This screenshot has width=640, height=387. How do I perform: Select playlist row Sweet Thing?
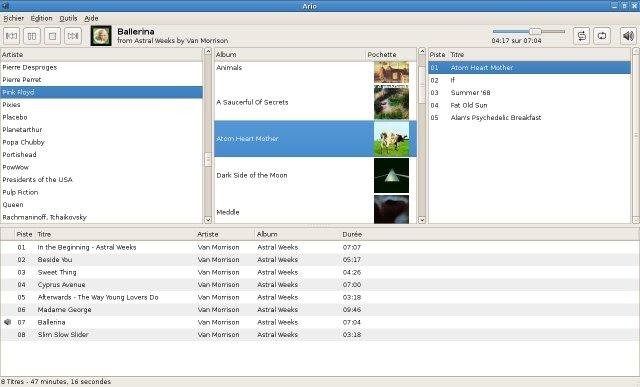(320, 272)
